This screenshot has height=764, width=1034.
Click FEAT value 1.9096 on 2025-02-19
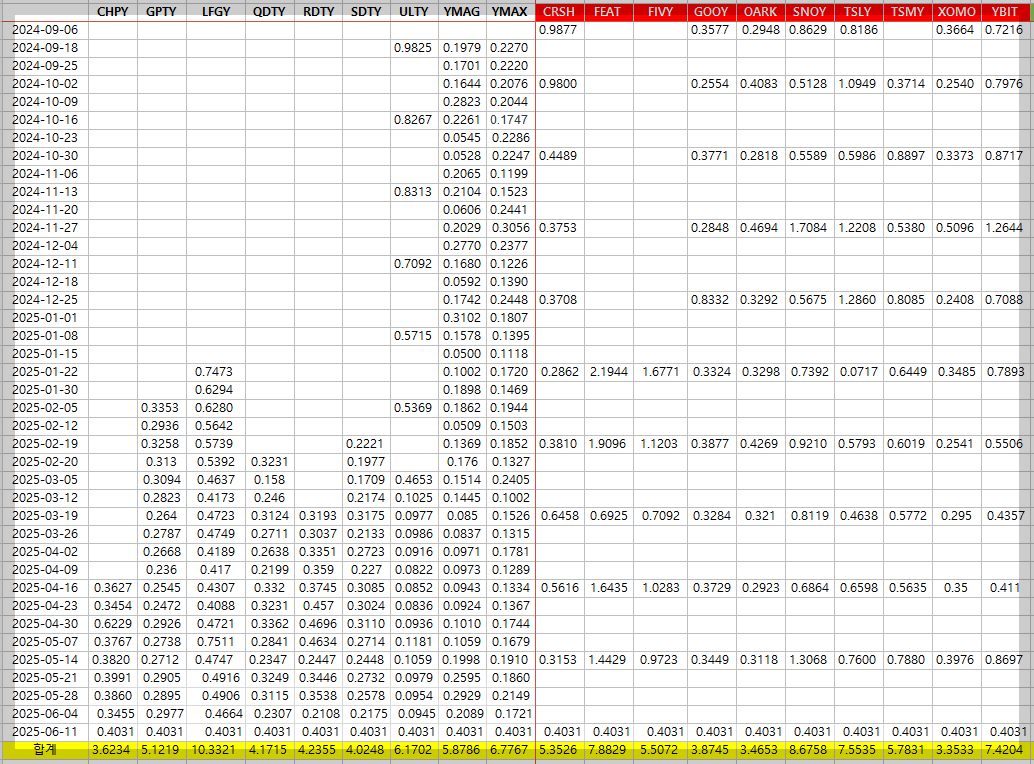607,444
